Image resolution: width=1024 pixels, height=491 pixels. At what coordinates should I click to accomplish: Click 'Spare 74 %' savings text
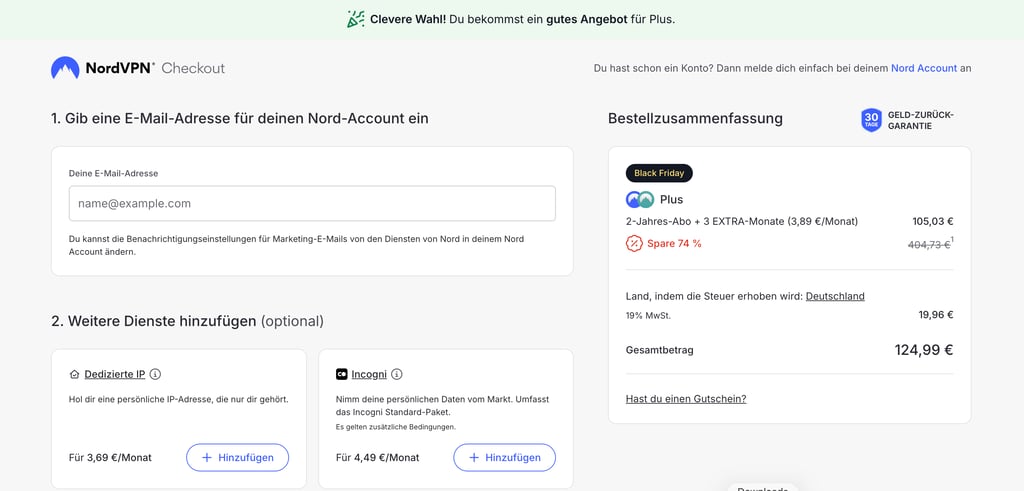coord(674,244)
